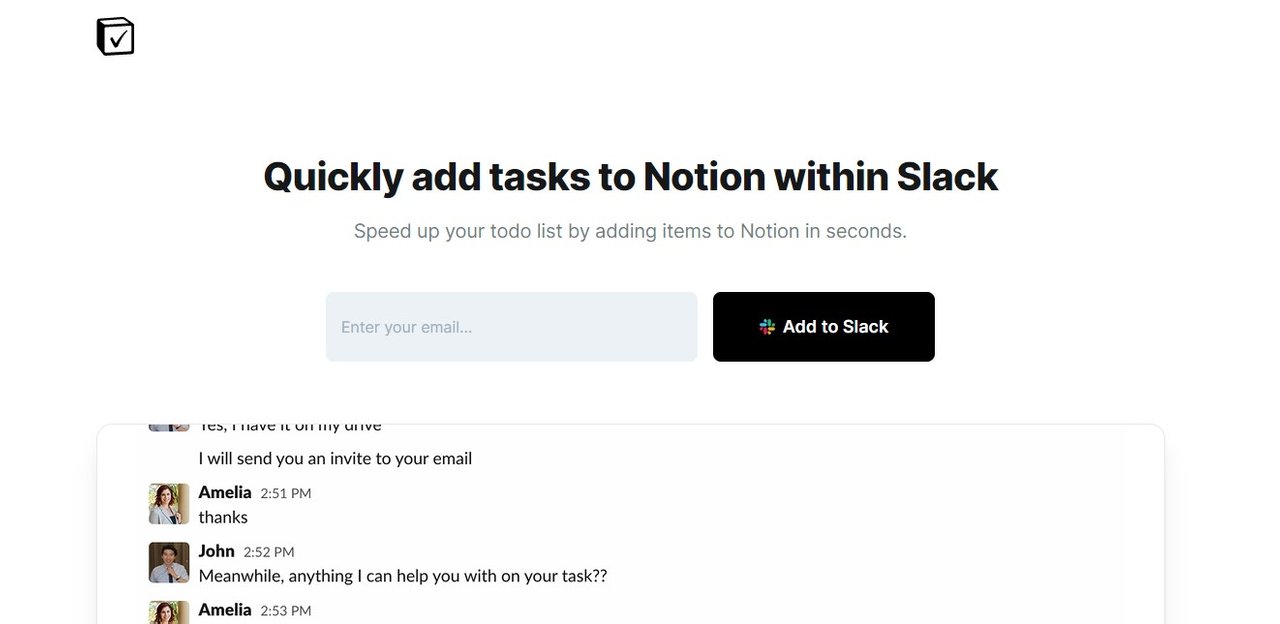
Task: Click the 2:52 PM timestamp
Action: [x=269, y=552]
